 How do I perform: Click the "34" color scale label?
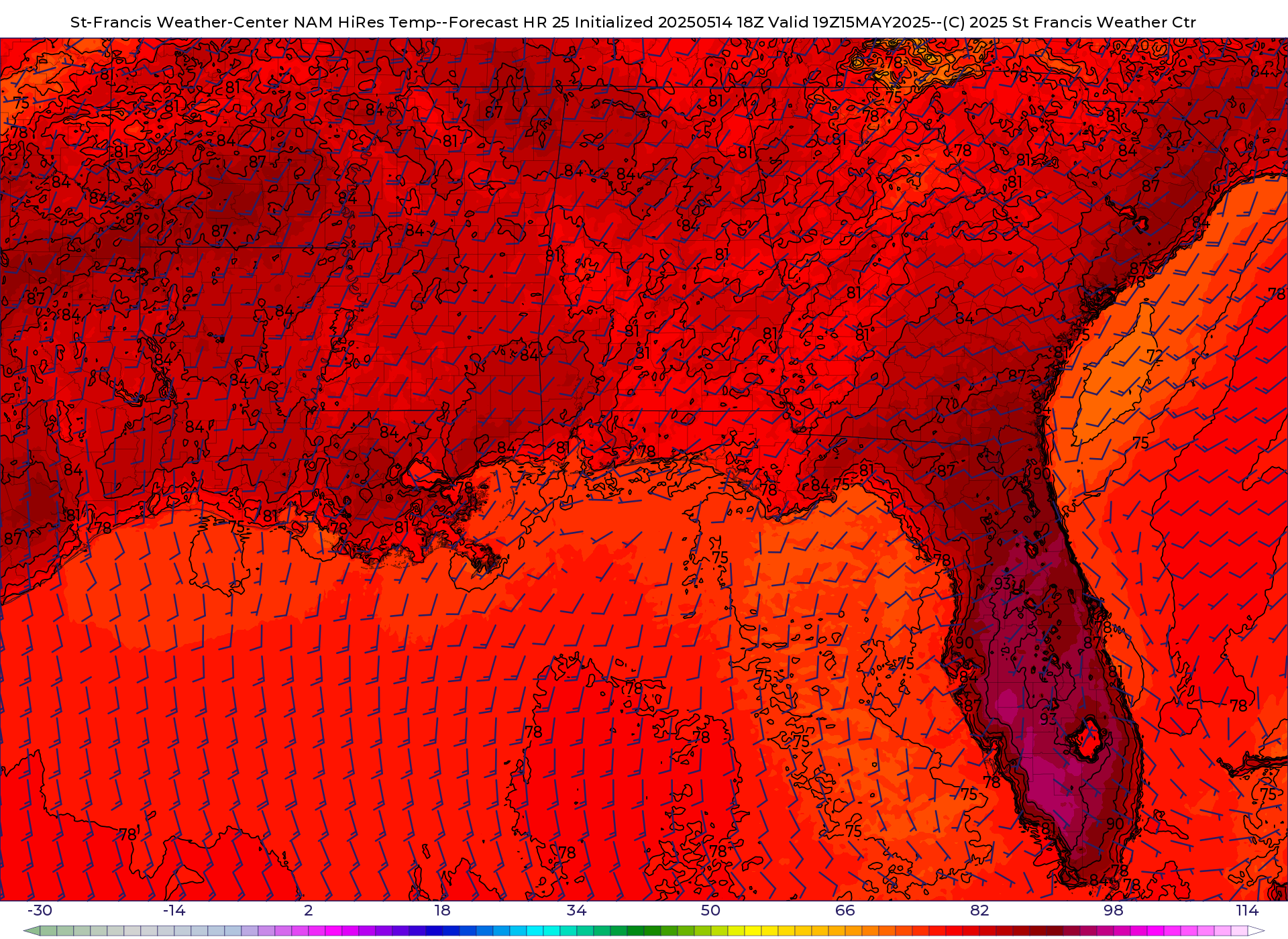click(576, 910)
